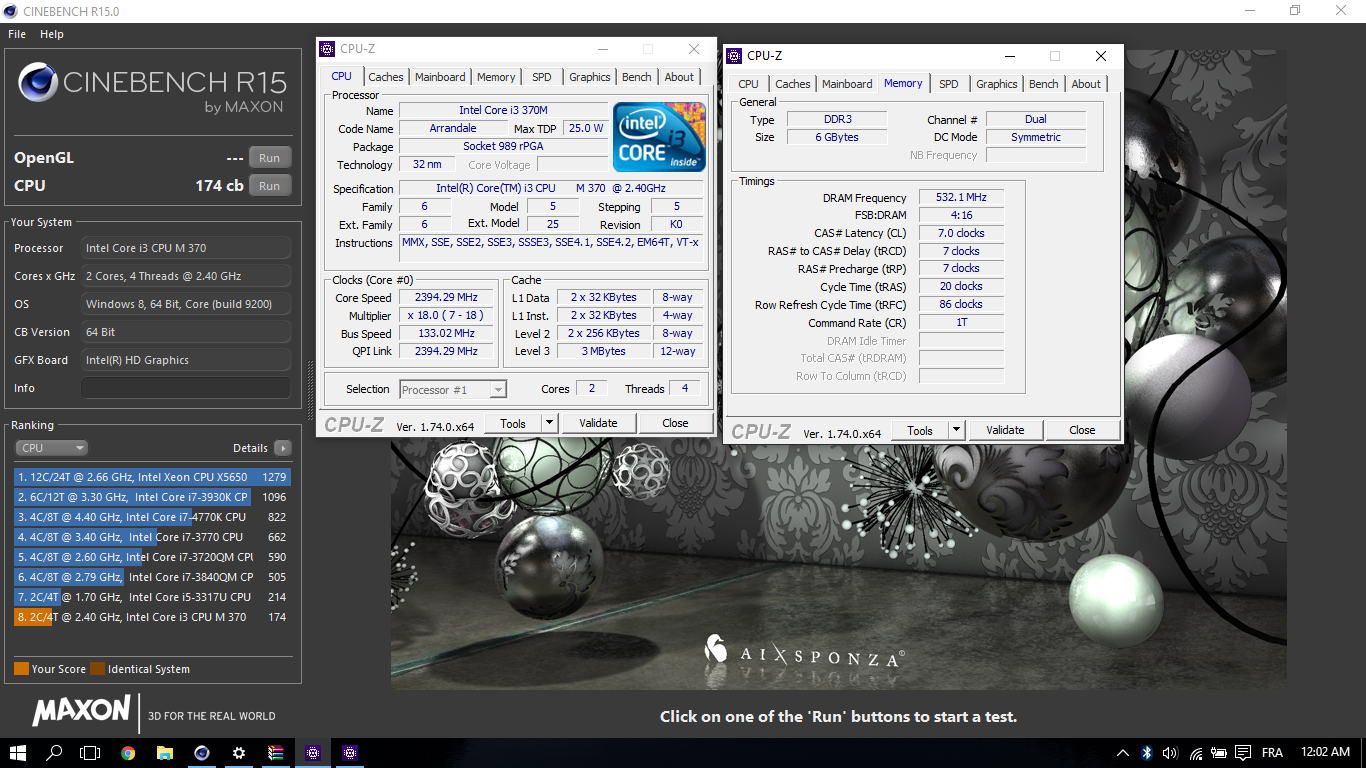The image size is (1366, 768).
Task: Click the MAXON logo at the bottom
Action: pos(82,711)
